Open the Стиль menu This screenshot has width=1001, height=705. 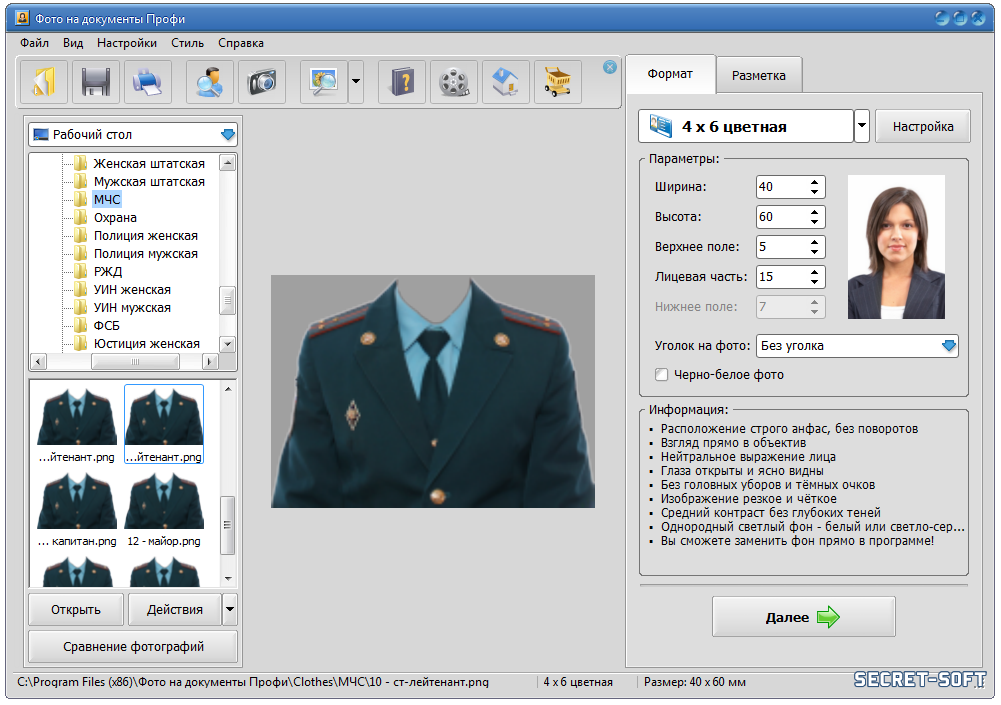188,43
